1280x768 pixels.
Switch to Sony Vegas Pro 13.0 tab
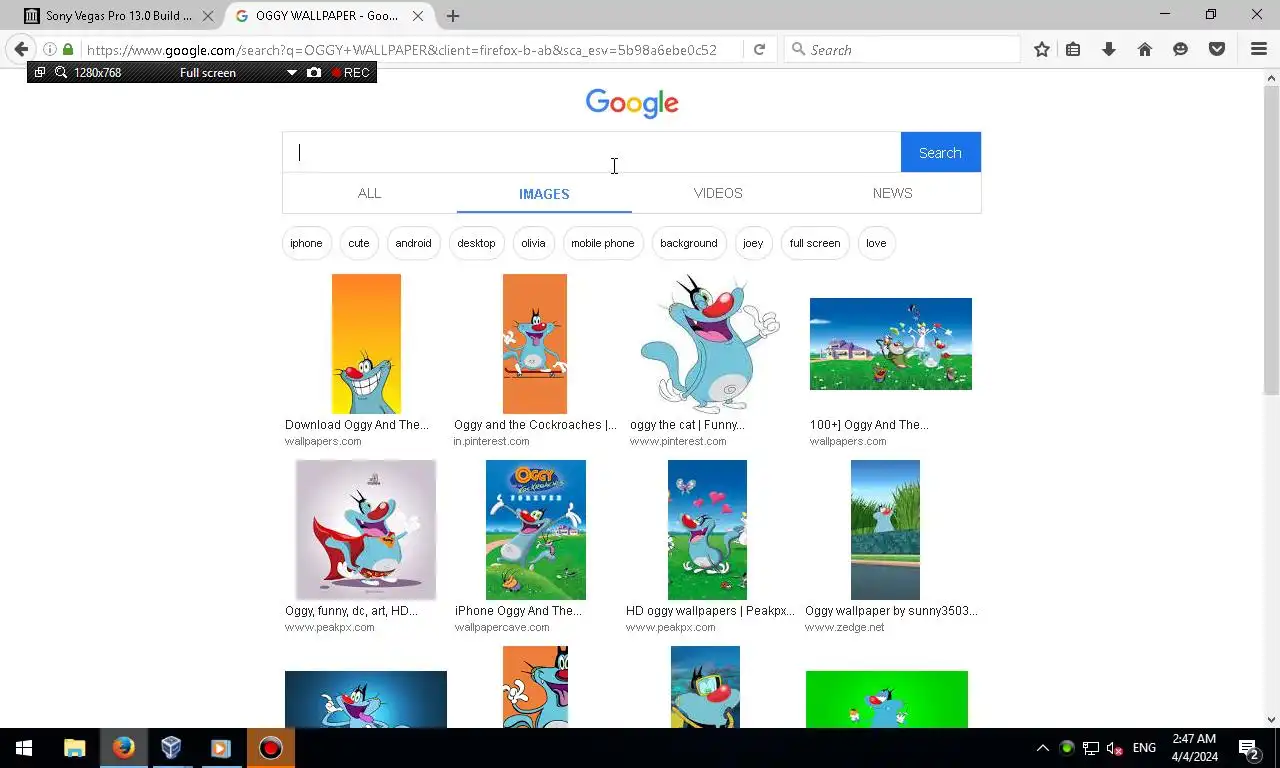point(120,16)
